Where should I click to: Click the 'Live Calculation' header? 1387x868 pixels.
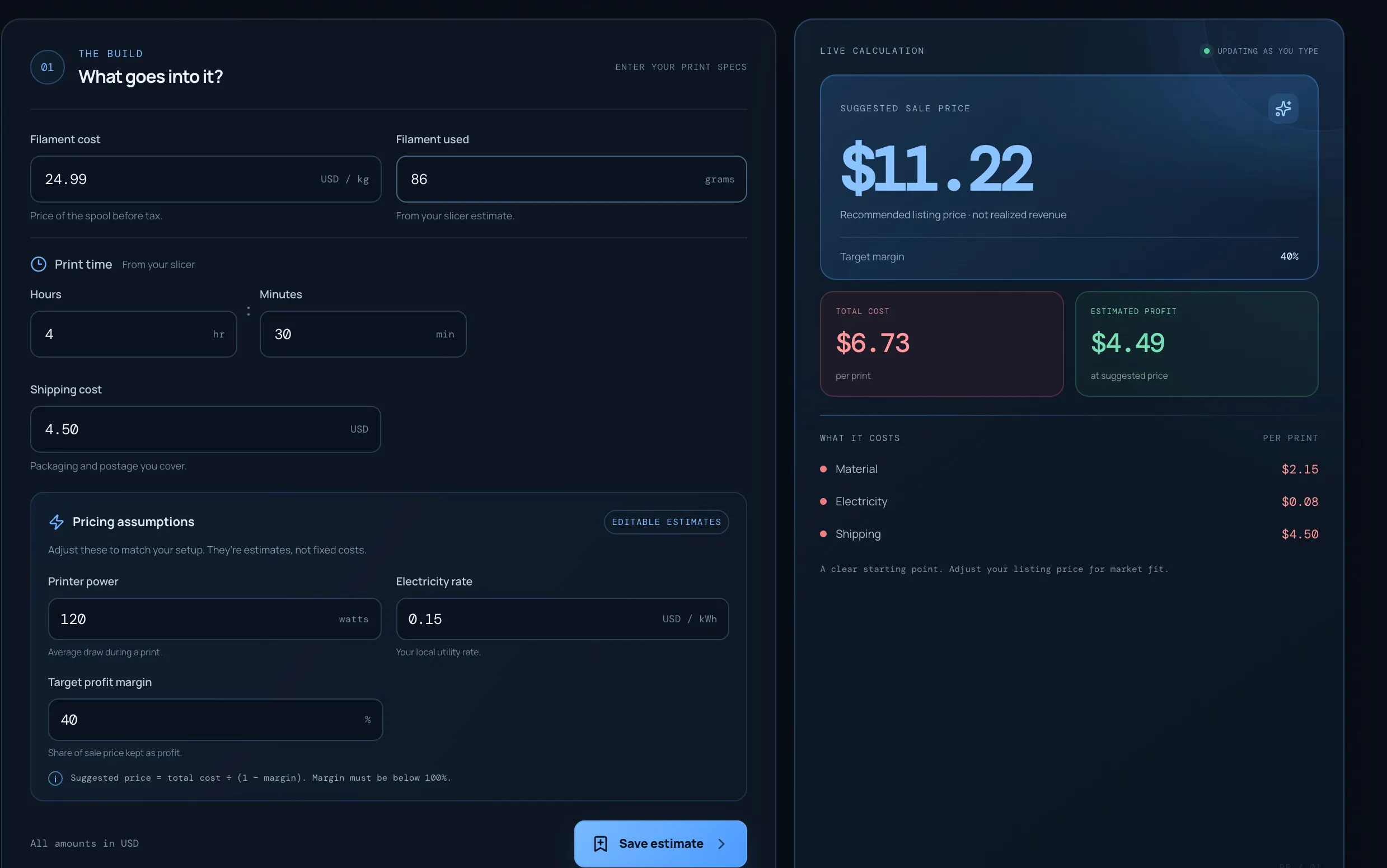(872, 51)
